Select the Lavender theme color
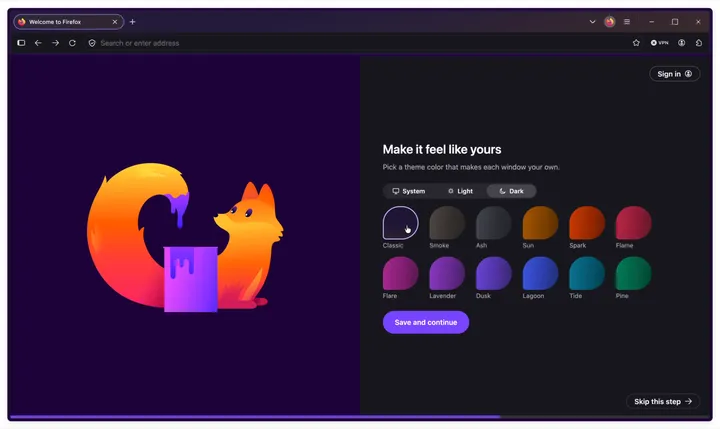This screenshot has height=429, width=720. pos(447,273)
